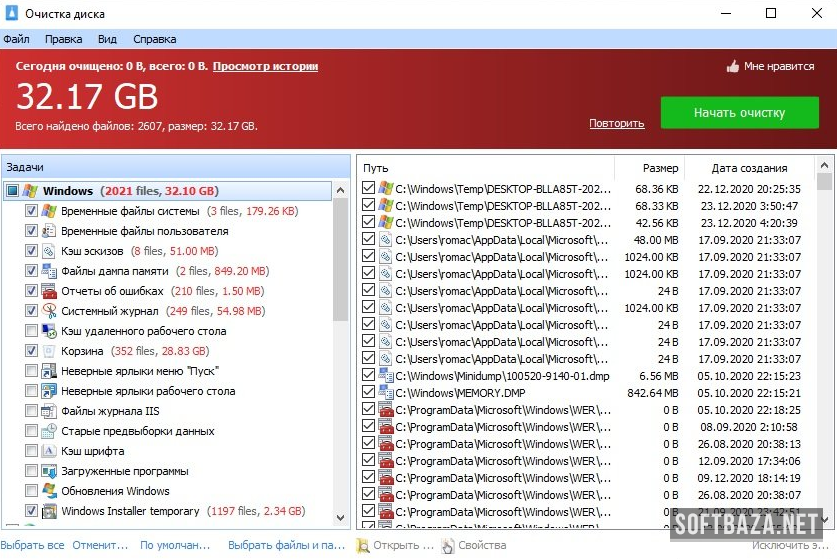Open the Правка menu

point(63,39)
